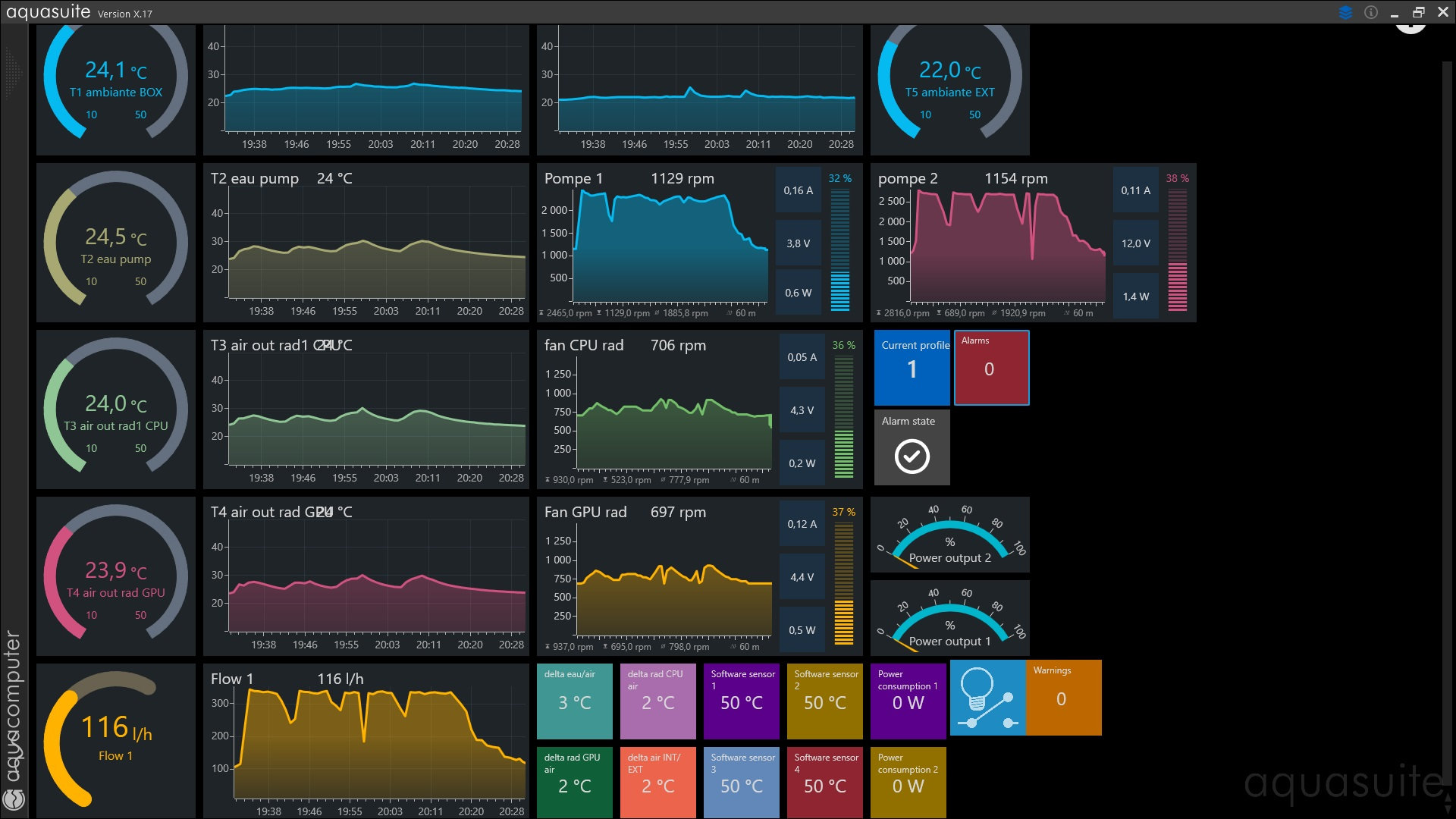Screen dimensions: 1456x819
Task: Click the orange Warnings tile
Action: (x=1063, y=698)
